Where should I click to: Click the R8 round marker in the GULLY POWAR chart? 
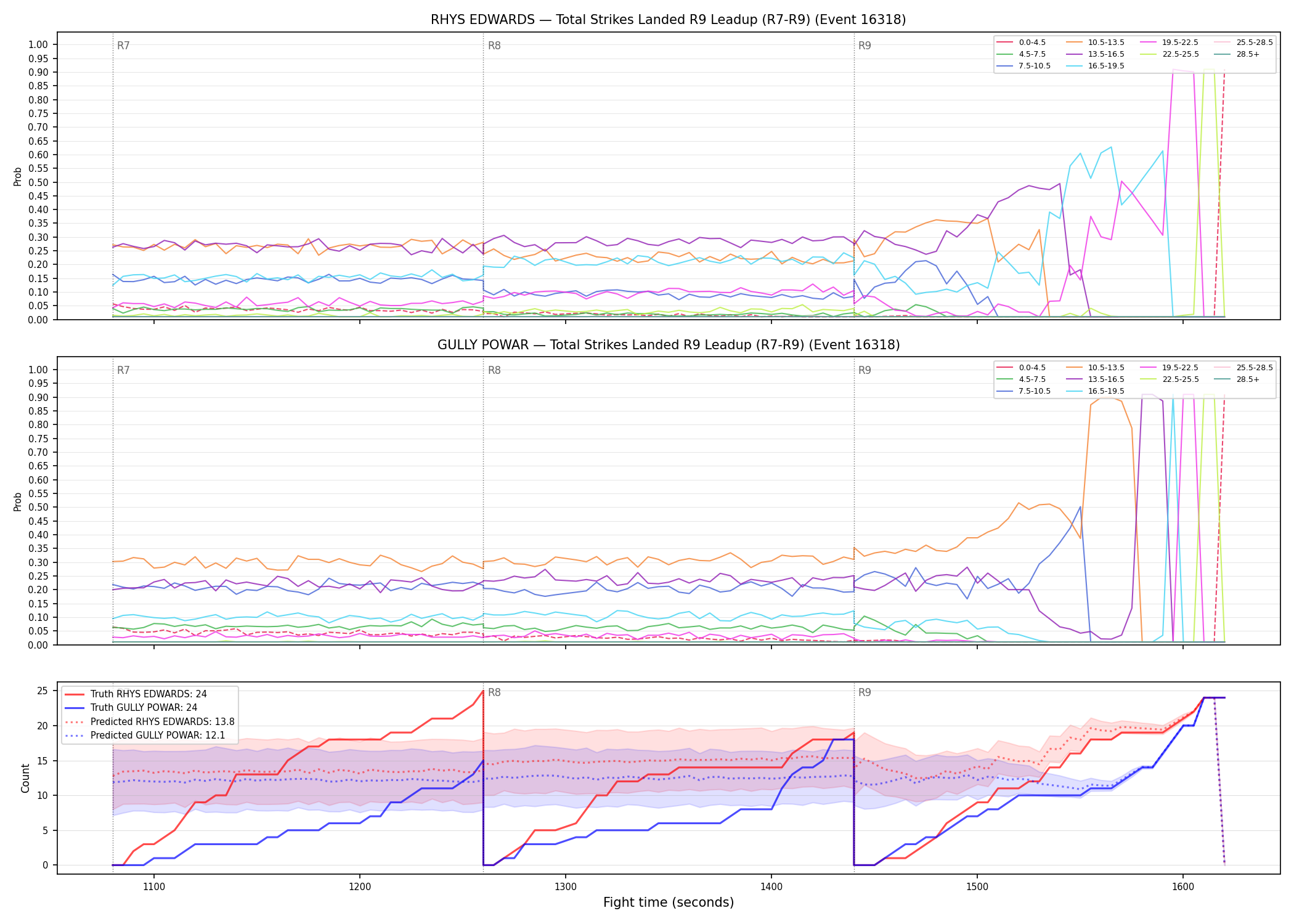point(494,370)
